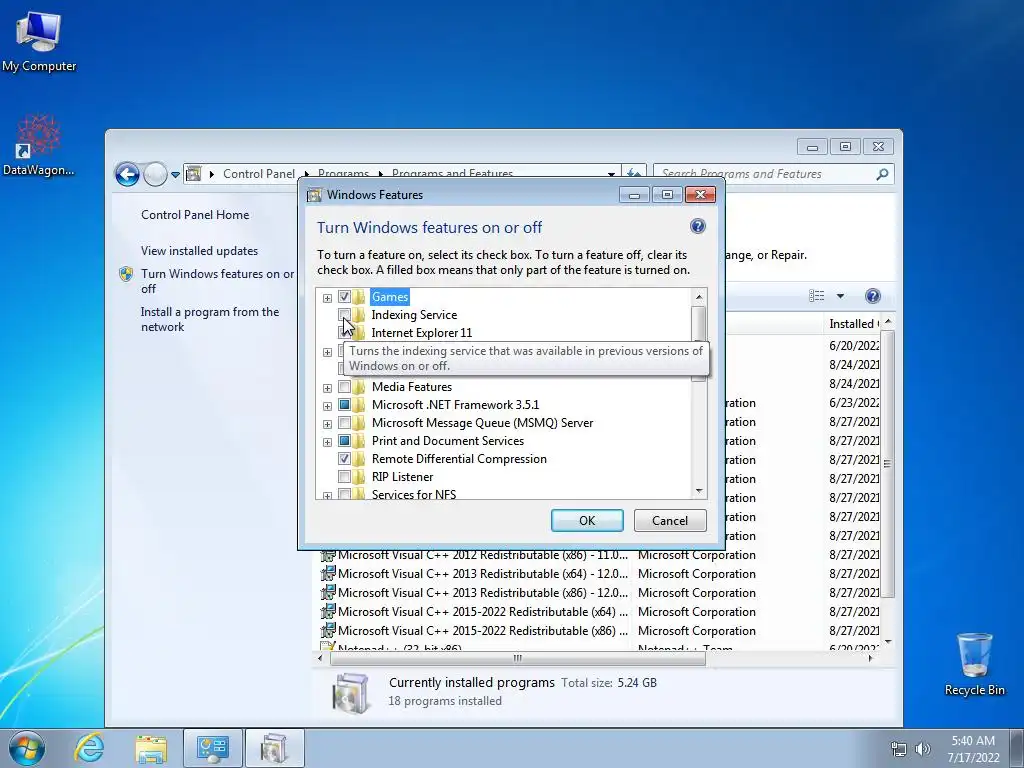The height and width of the screenshot is (768, 1024).
Task: Click the search magnifier icon
Action: coord(882,174)
